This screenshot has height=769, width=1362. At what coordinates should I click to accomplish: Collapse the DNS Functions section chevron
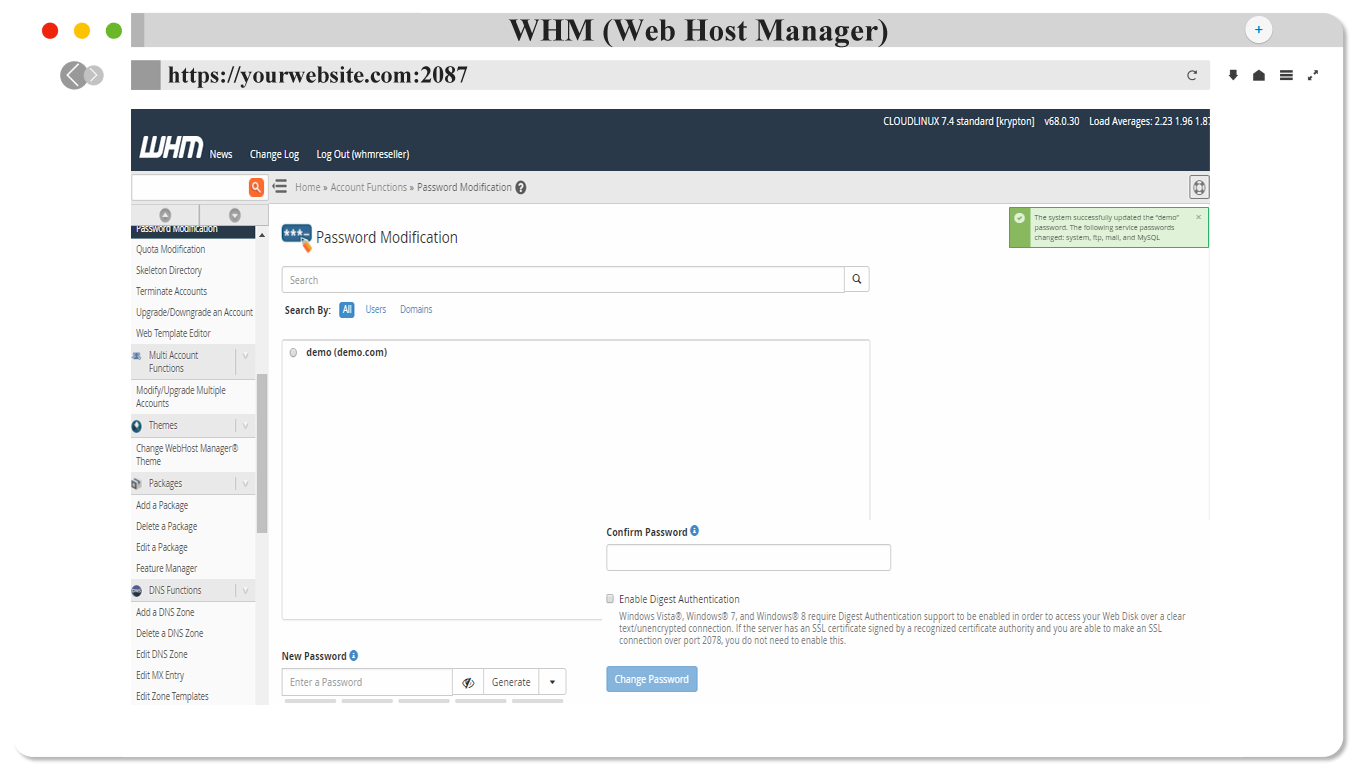(245, 591)
